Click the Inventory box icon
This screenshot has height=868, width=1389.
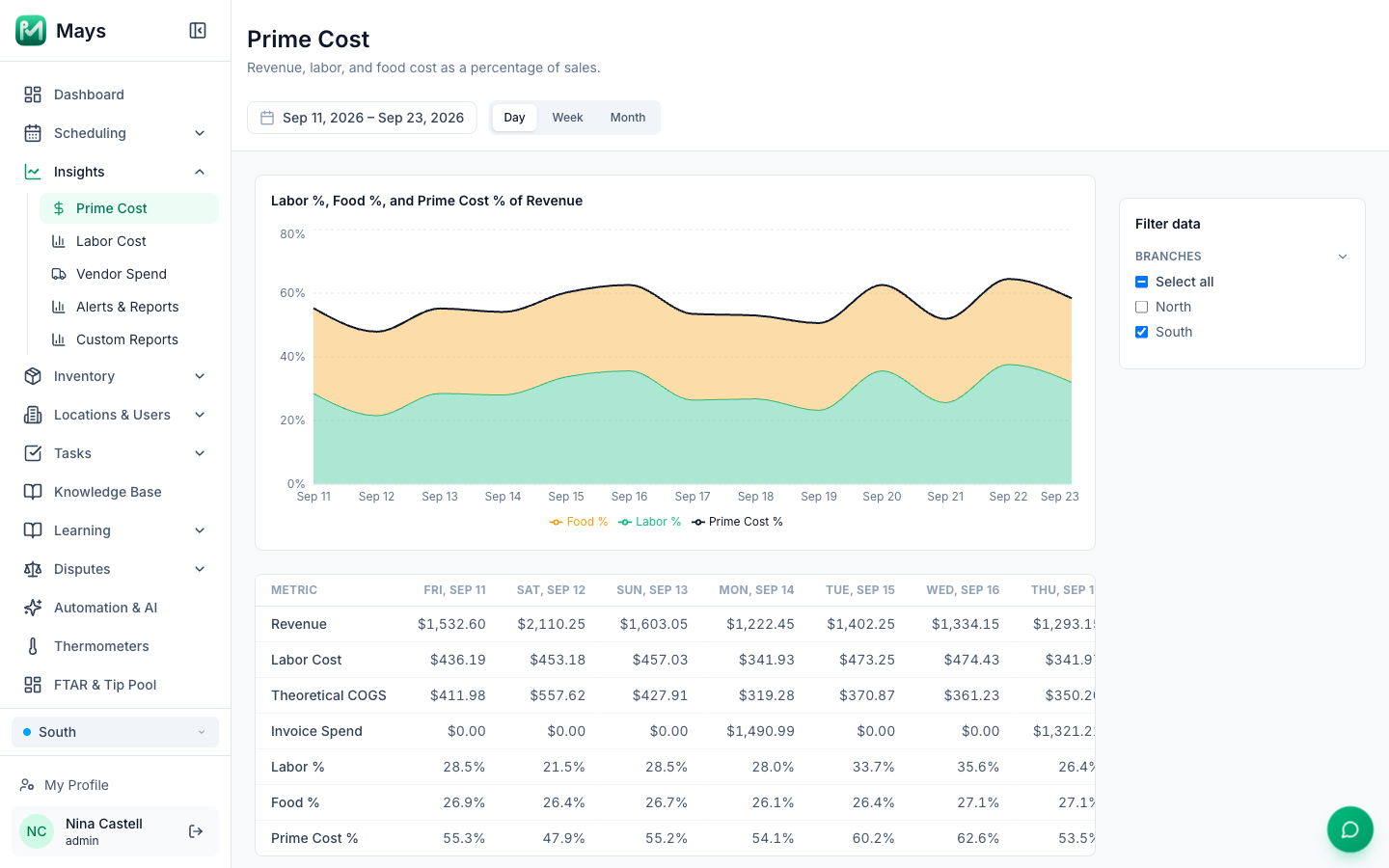33,376
